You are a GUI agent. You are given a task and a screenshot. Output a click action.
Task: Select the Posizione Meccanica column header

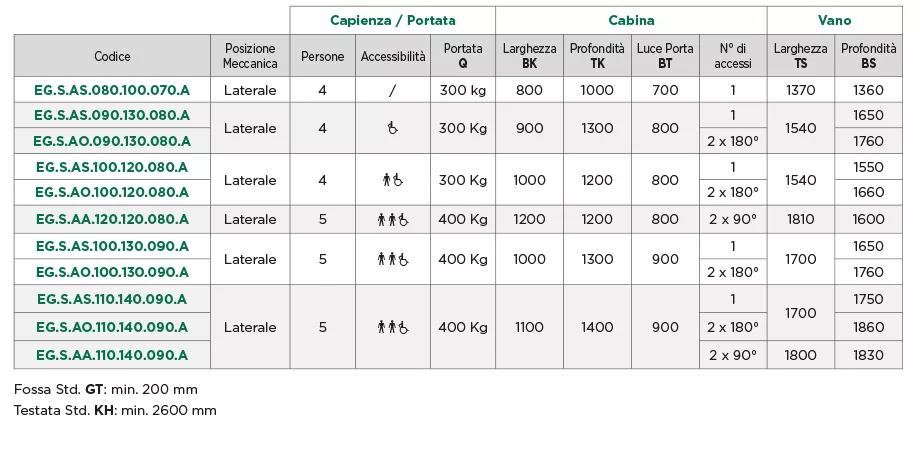pyautogui.click(x=250, y=56)
